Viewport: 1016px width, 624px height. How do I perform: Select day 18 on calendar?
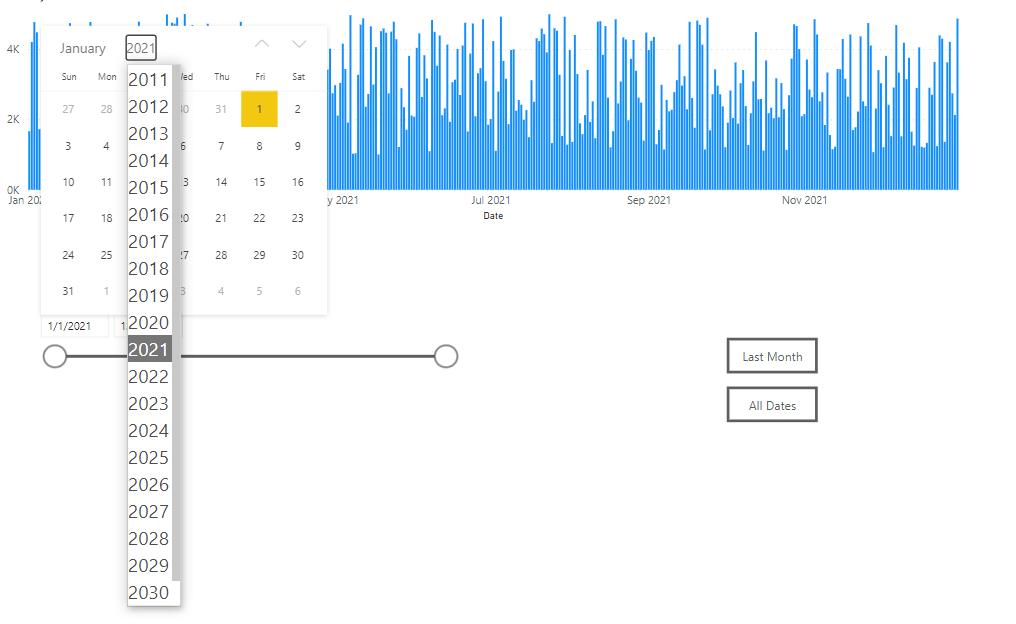[x=106, y=218]
